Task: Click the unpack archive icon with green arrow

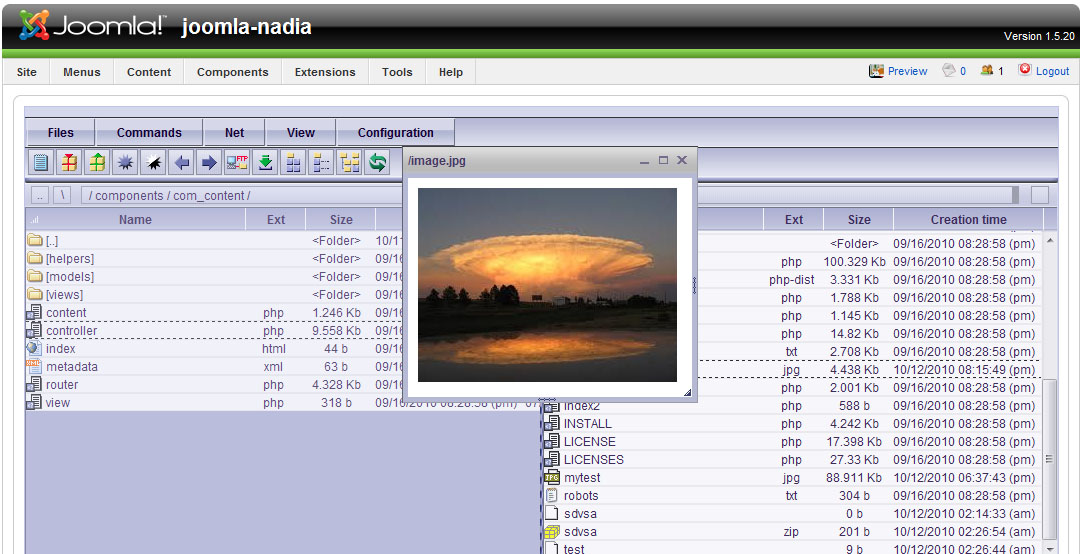Action: click(97, 162)
